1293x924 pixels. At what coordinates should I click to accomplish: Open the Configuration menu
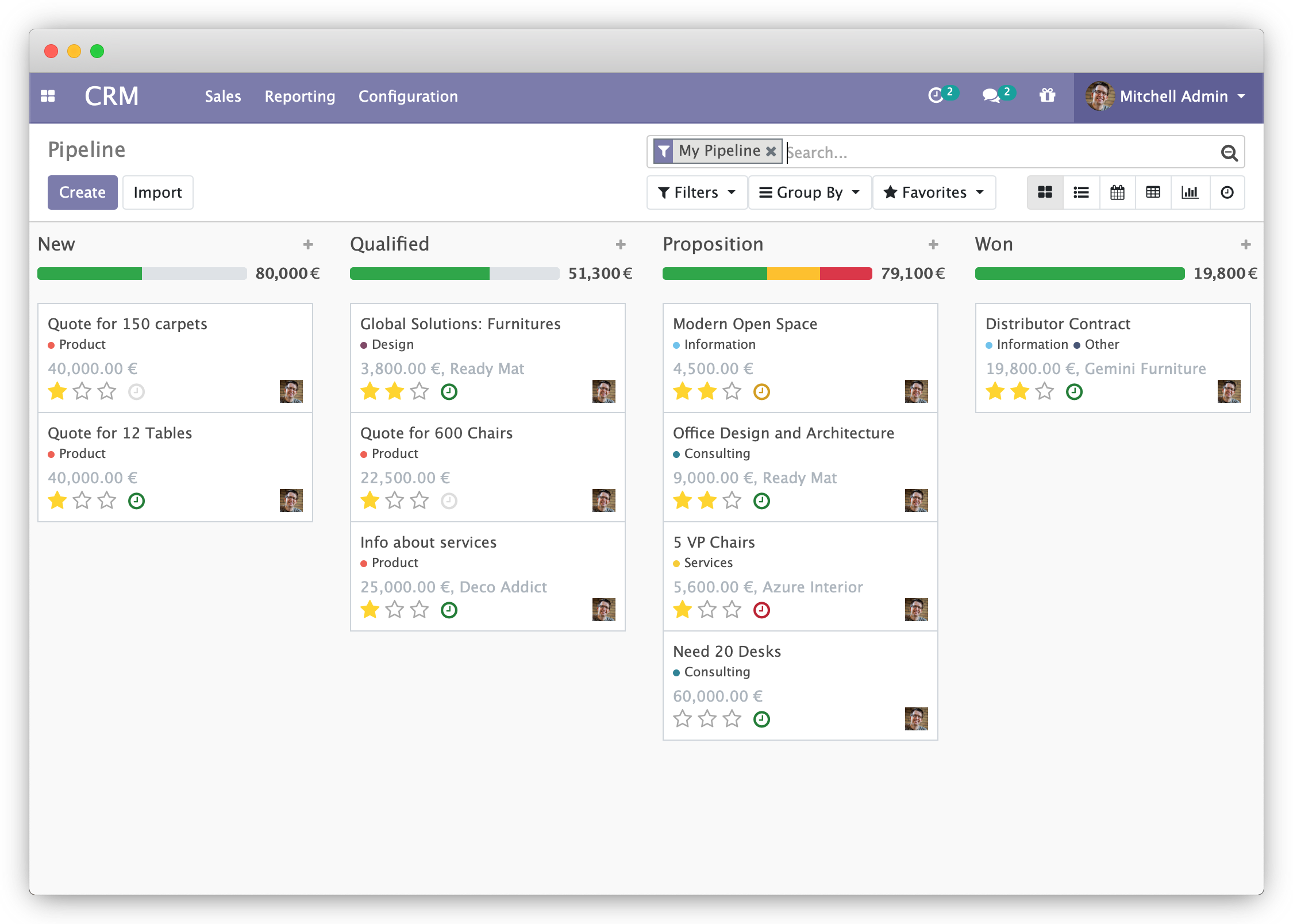[408, 97]
